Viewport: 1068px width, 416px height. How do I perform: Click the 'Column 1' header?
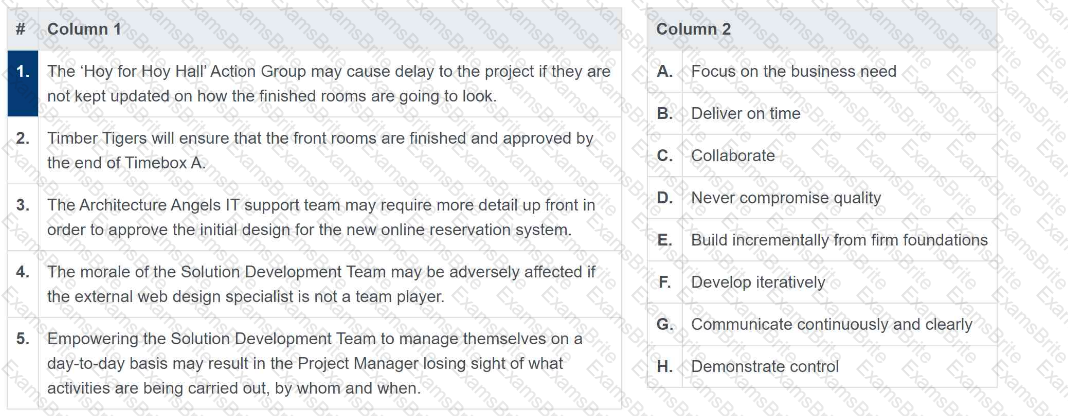coord(84,29)
